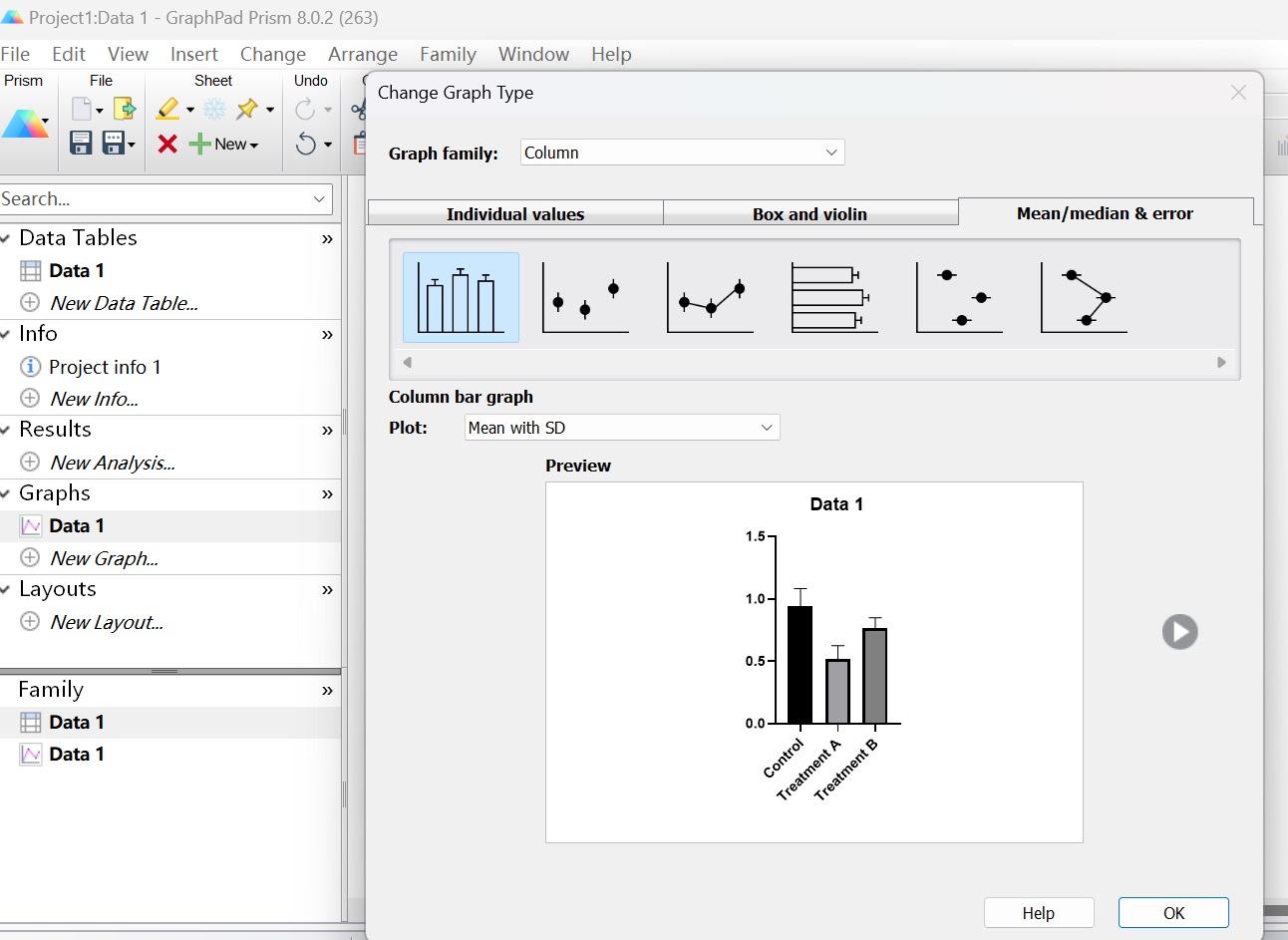
Task: Choose the vertical connected points with error graph
Action: click(710, 297)
